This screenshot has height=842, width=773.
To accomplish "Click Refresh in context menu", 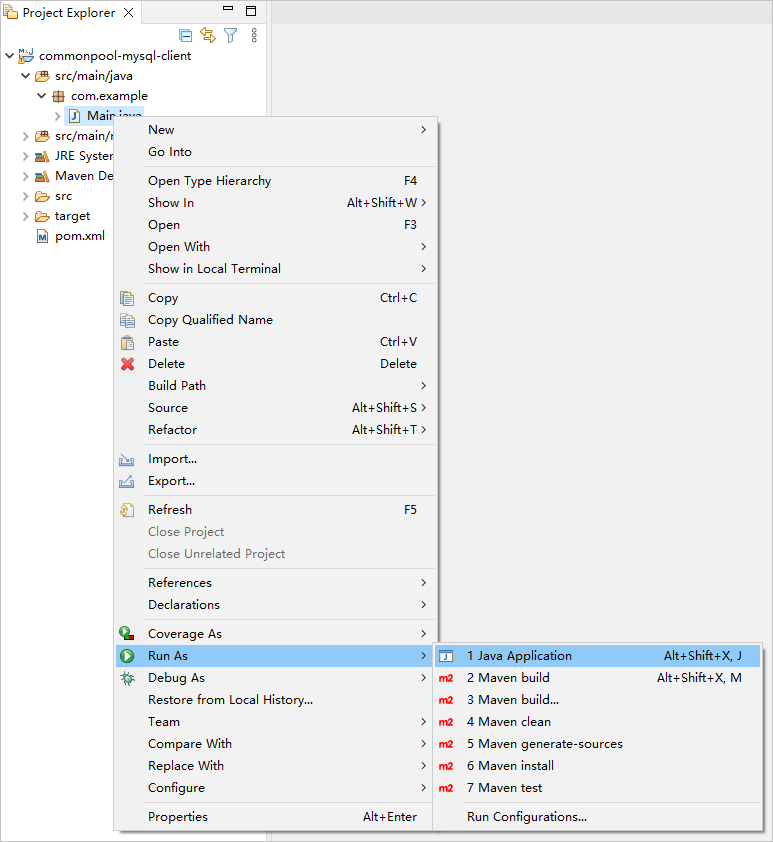I will (169, 510).
